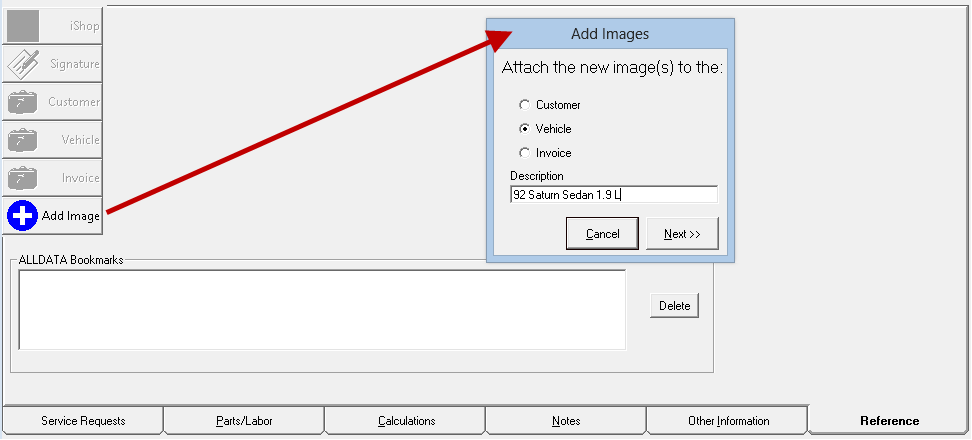
Task: Open the Notes tab
Action: (566, 421)
